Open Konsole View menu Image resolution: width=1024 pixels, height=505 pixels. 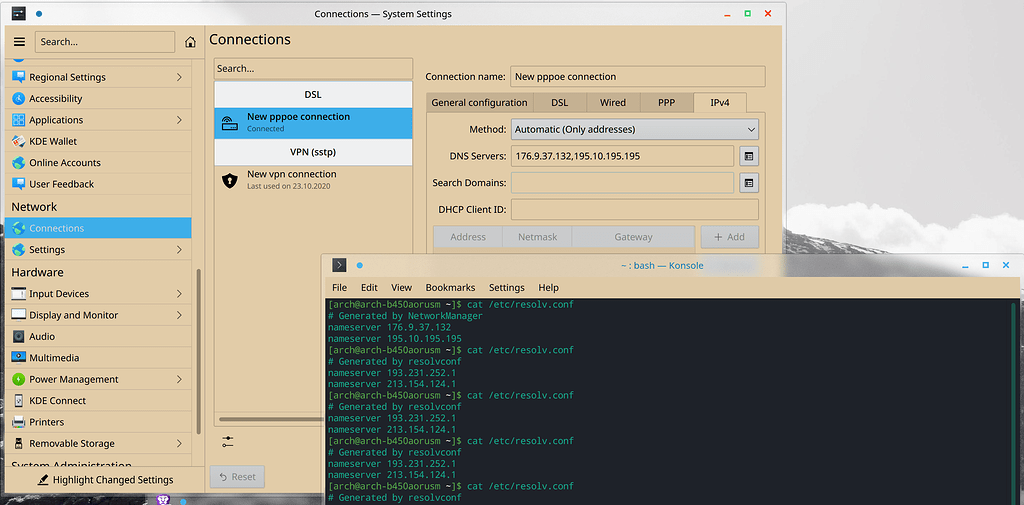pos(402,287)
